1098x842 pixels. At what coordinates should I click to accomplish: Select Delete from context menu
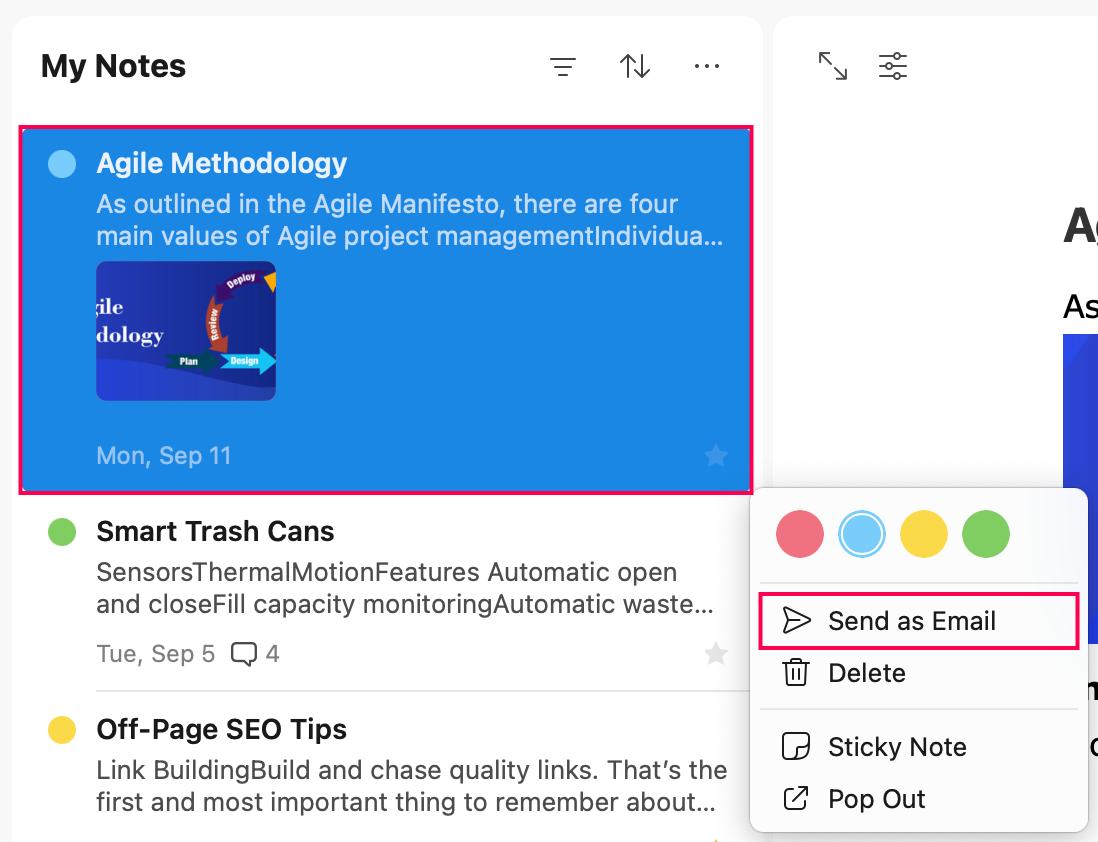pos(919,673)
